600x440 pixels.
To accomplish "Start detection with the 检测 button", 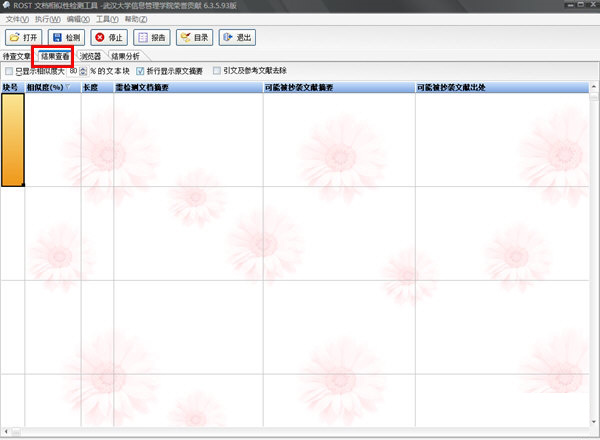I will 66,38.
